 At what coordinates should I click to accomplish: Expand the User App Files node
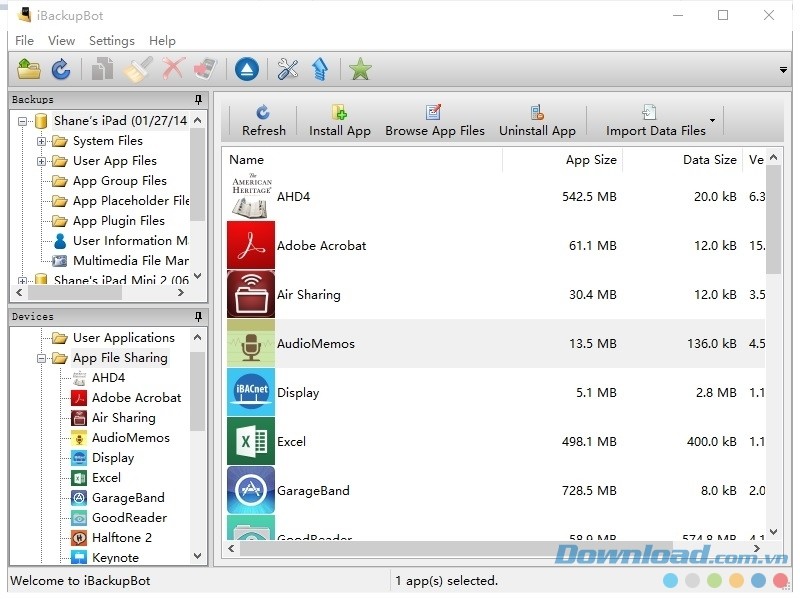pyautogui.click(x=42, y=161)
